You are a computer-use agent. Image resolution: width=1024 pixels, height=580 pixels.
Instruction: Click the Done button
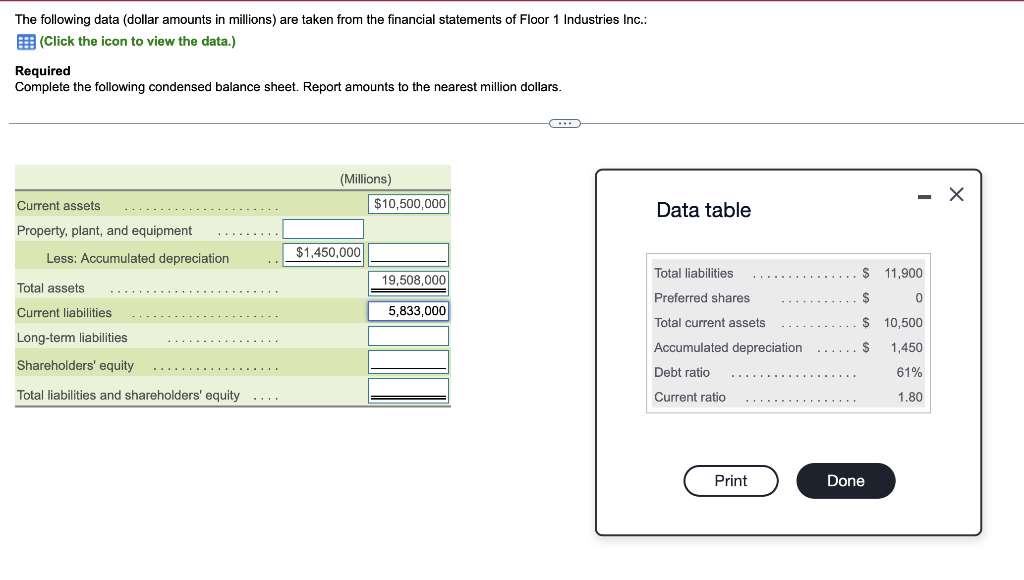846,481
